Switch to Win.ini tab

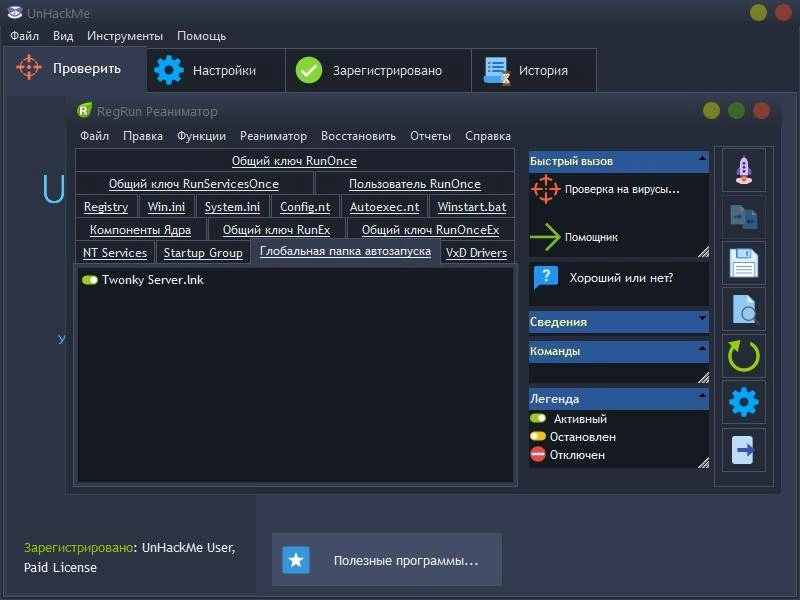coord(166,207)
